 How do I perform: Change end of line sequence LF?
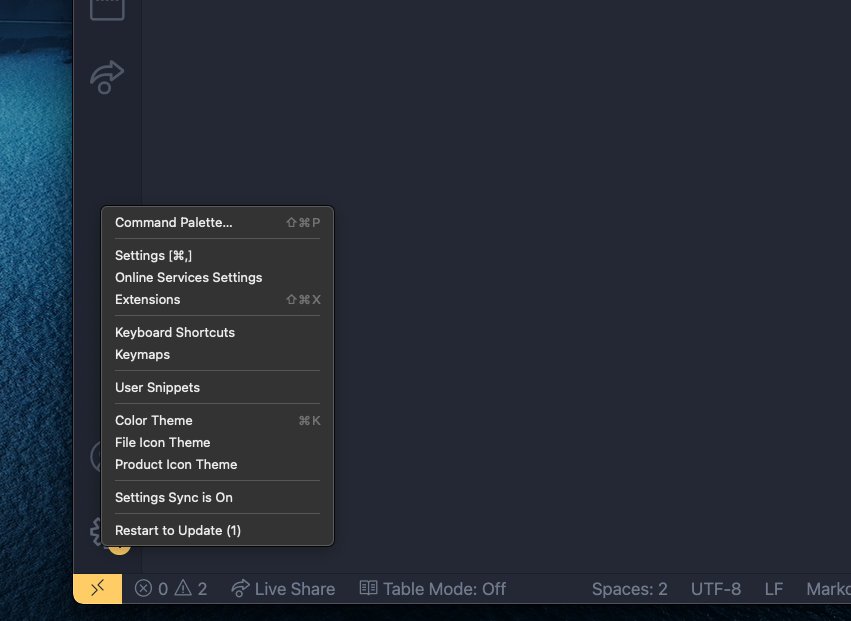click(x=774, y=589)
